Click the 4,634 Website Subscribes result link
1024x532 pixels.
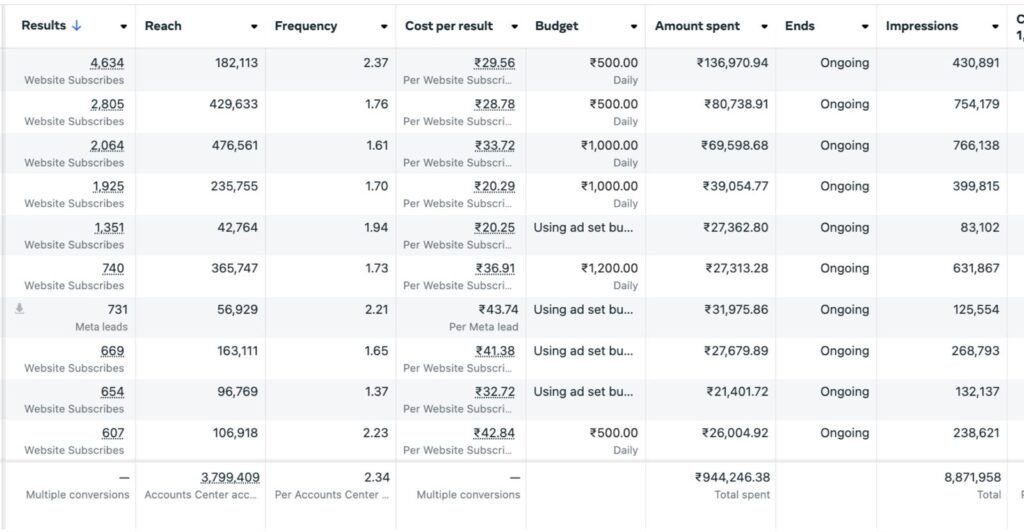(x=107, y=63)
